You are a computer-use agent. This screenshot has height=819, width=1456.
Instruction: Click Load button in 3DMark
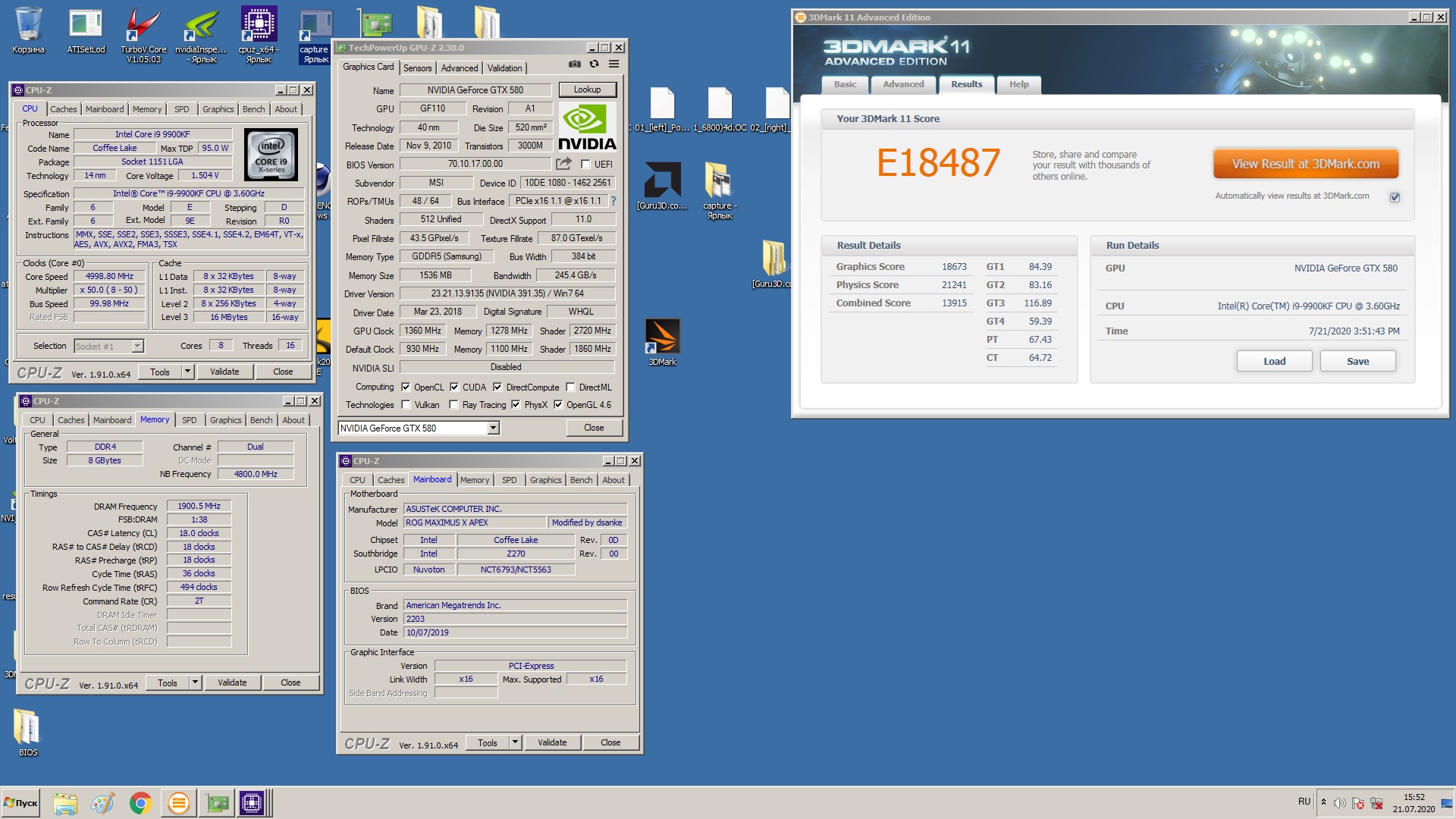1274,361
